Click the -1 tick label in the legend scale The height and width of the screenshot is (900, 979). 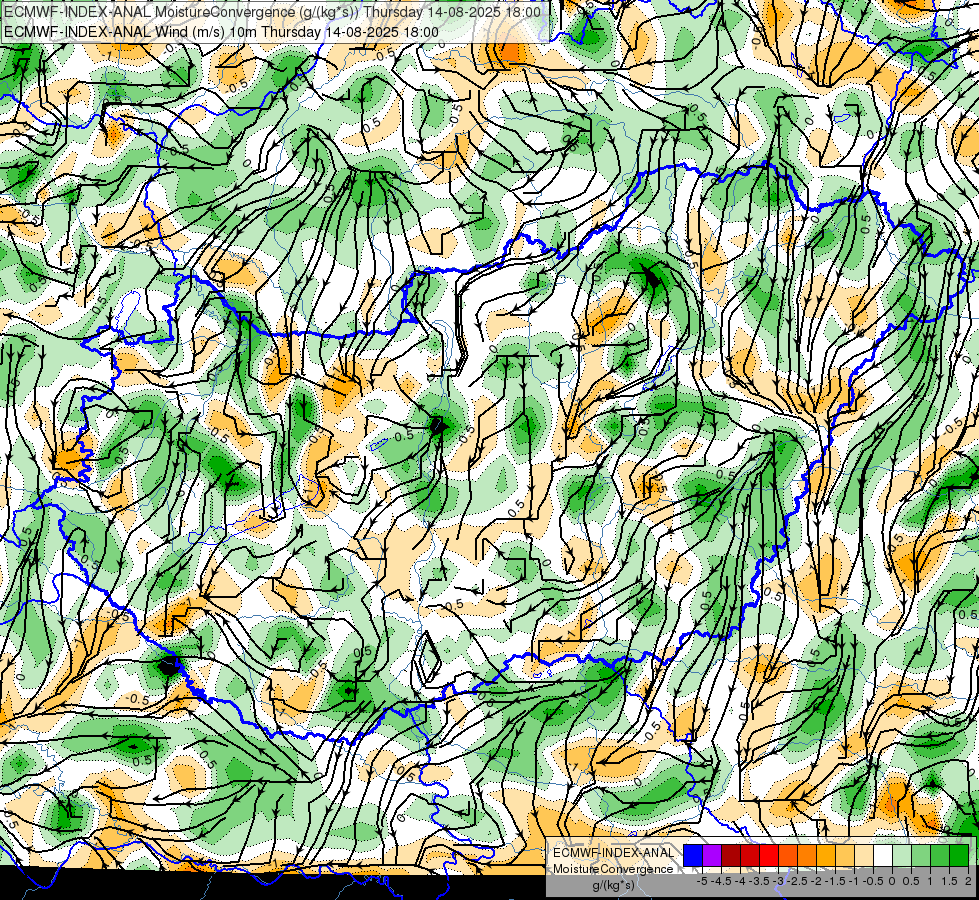point(854,881)
